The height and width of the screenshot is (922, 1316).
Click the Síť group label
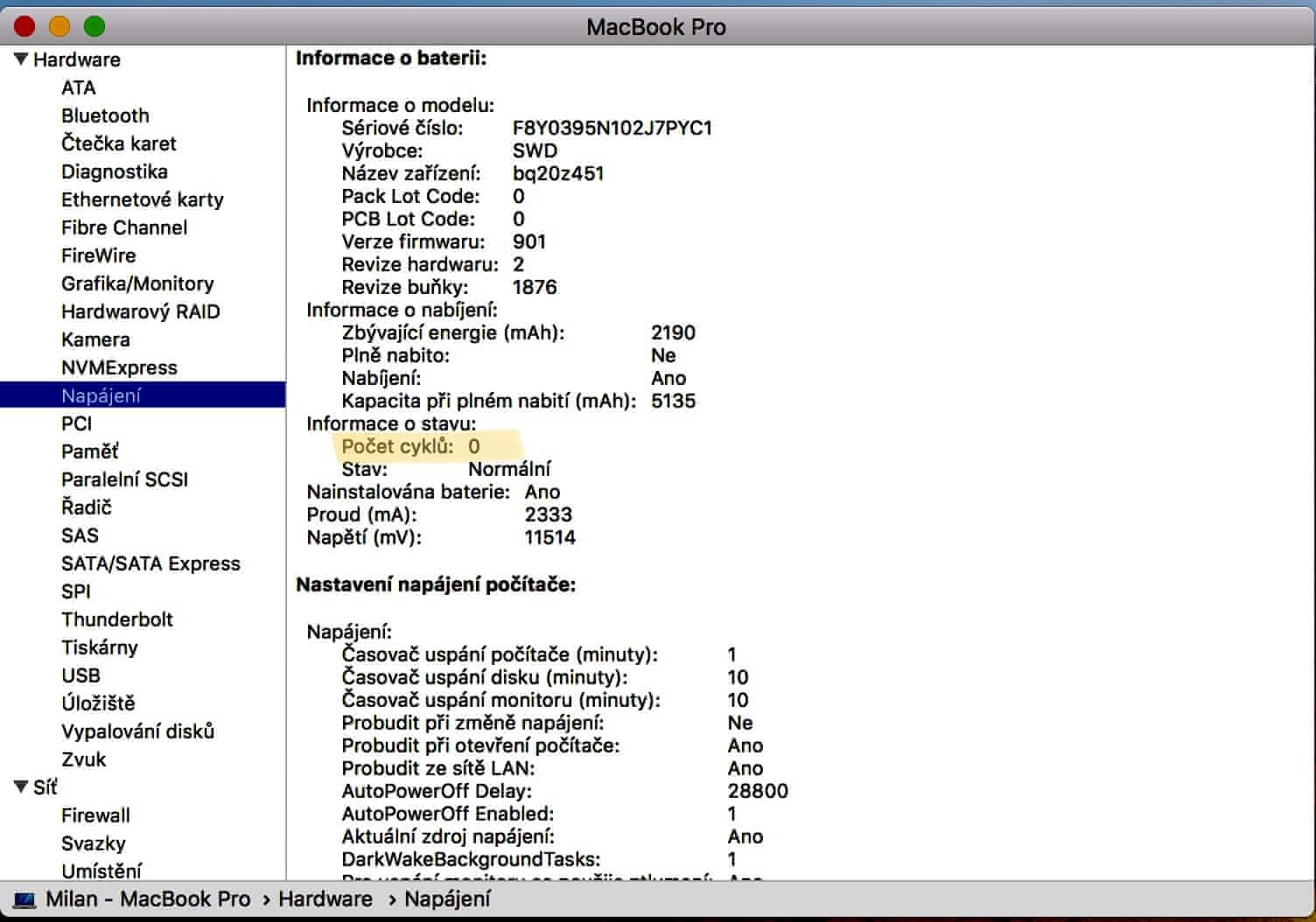coord(45,787)
